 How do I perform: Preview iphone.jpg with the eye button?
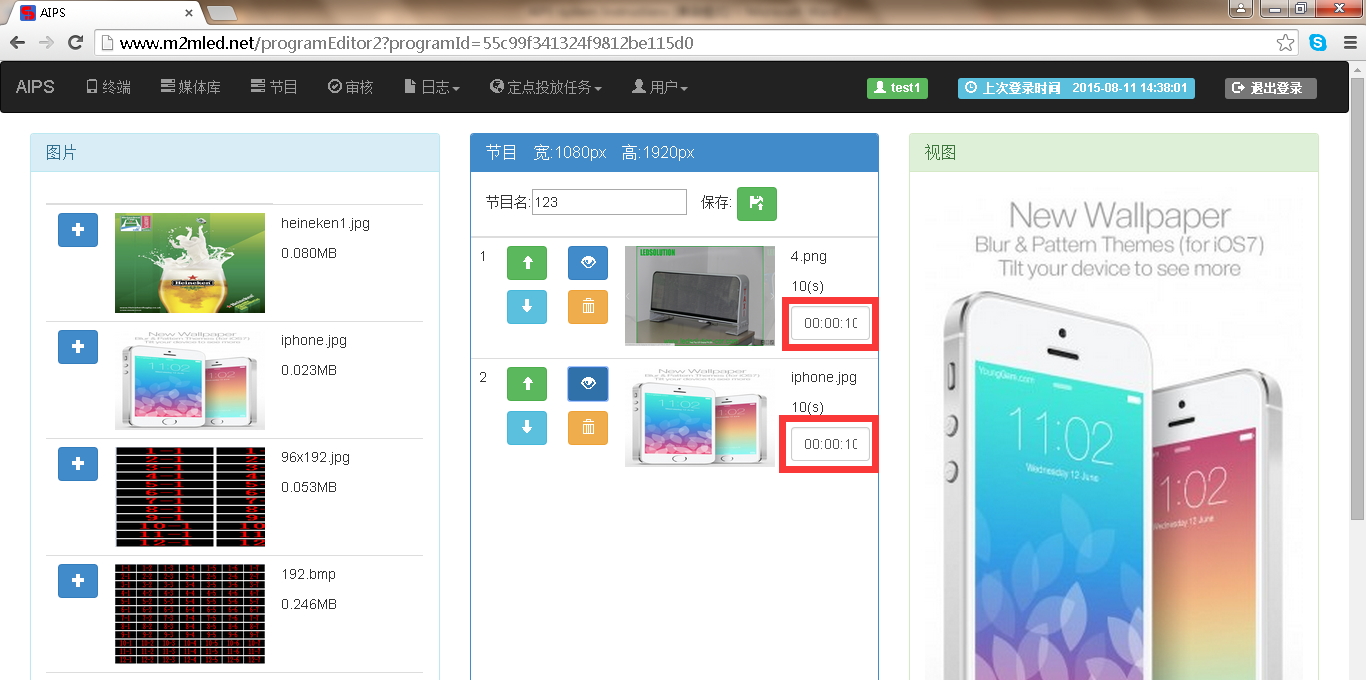coord(588,384)
